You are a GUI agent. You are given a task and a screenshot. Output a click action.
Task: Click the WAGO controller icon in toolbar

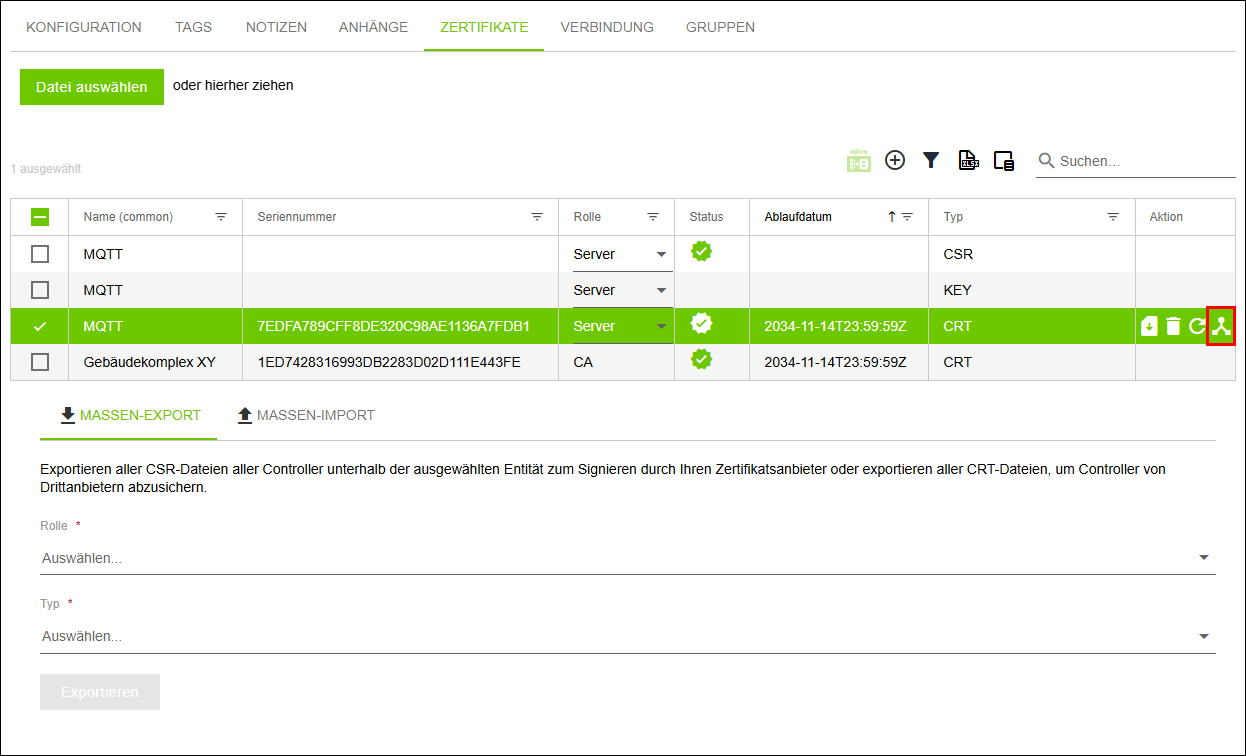(859, 160)
